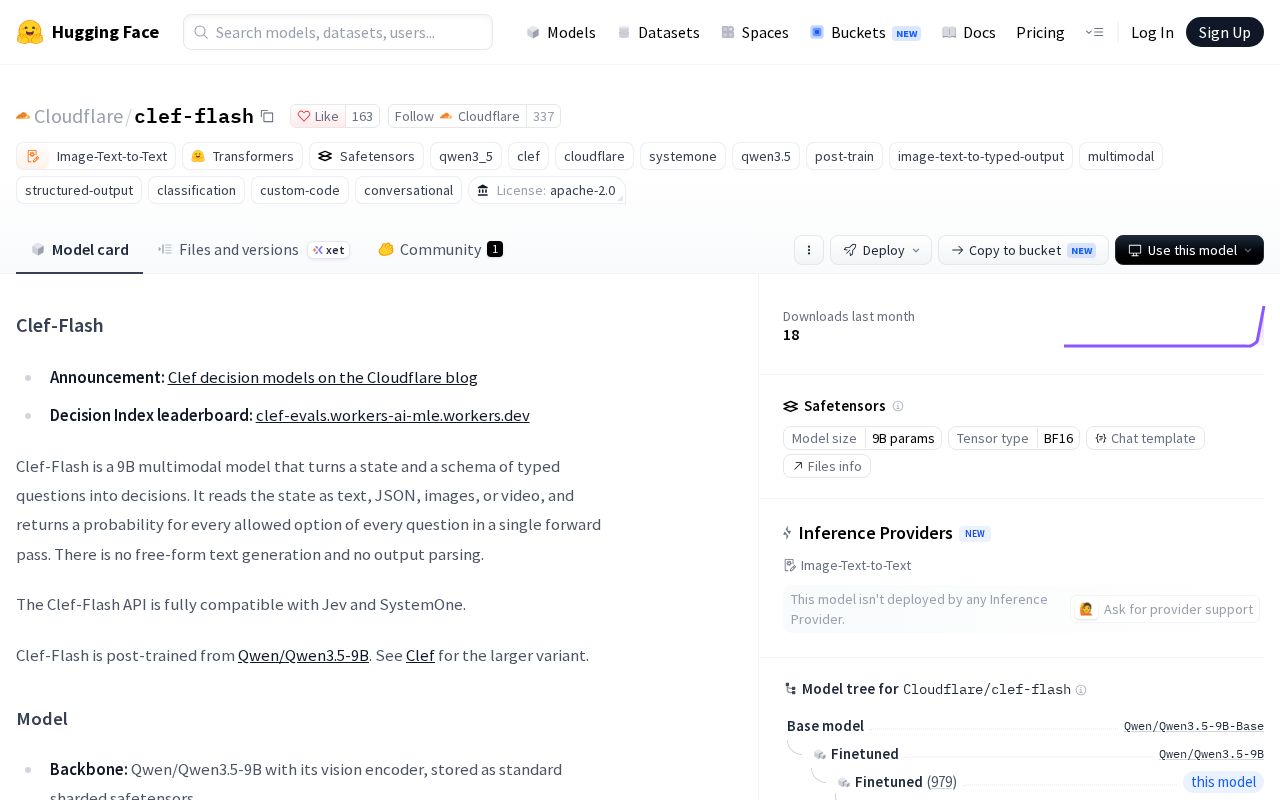Screen dimensions: 1280x800
Task: Expand the Use this model dropdown
Action: tap(1189, 250)
